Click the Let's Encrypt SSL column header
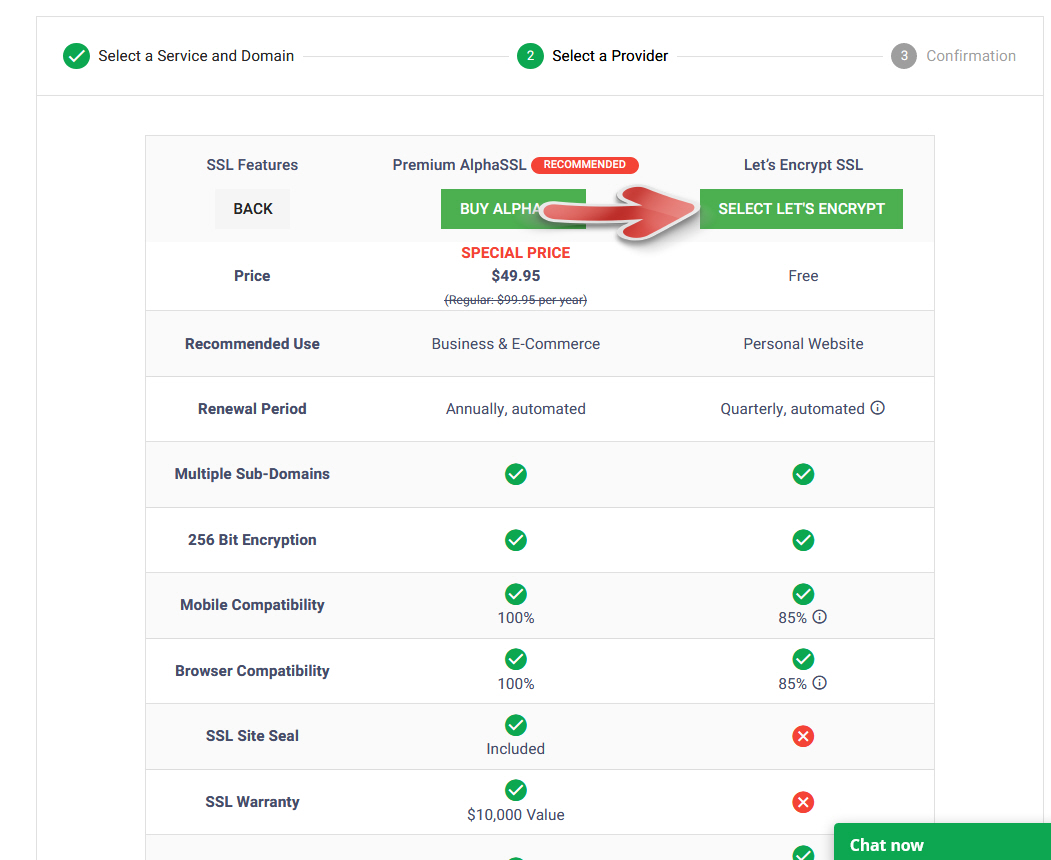Viewport: 1051px width, 860px height. tap(803, 165)
